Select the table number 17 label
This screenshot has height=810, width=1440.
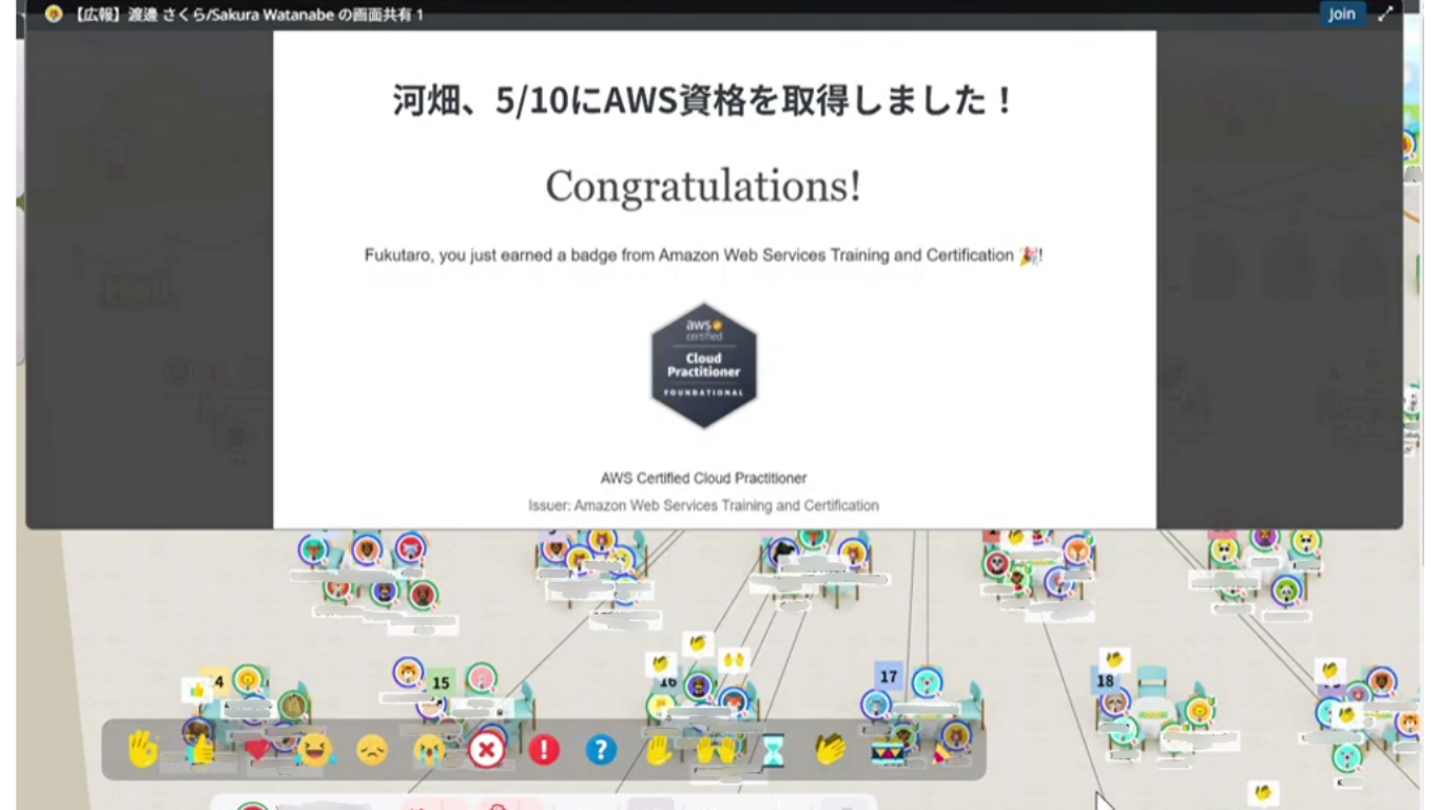(889, 677)
